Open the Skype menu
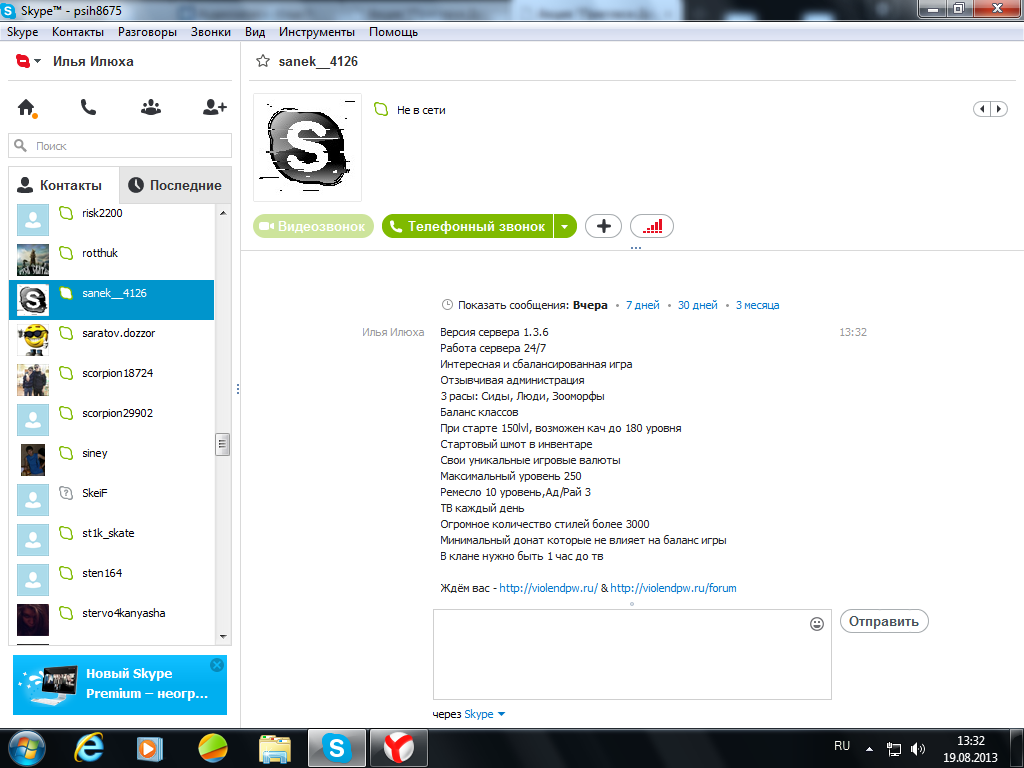The width and height of the screenshot is (1024, 768). pyautogui.click(x=22, y=32)
